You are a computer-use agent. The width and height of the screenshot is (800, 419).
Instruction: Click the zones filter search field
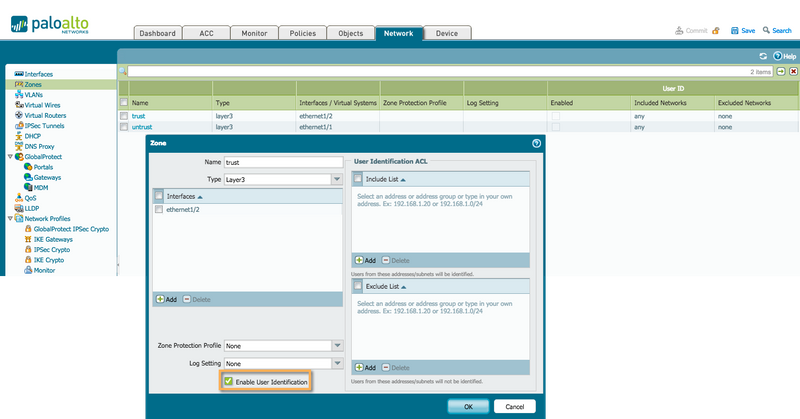click(450, 71)
